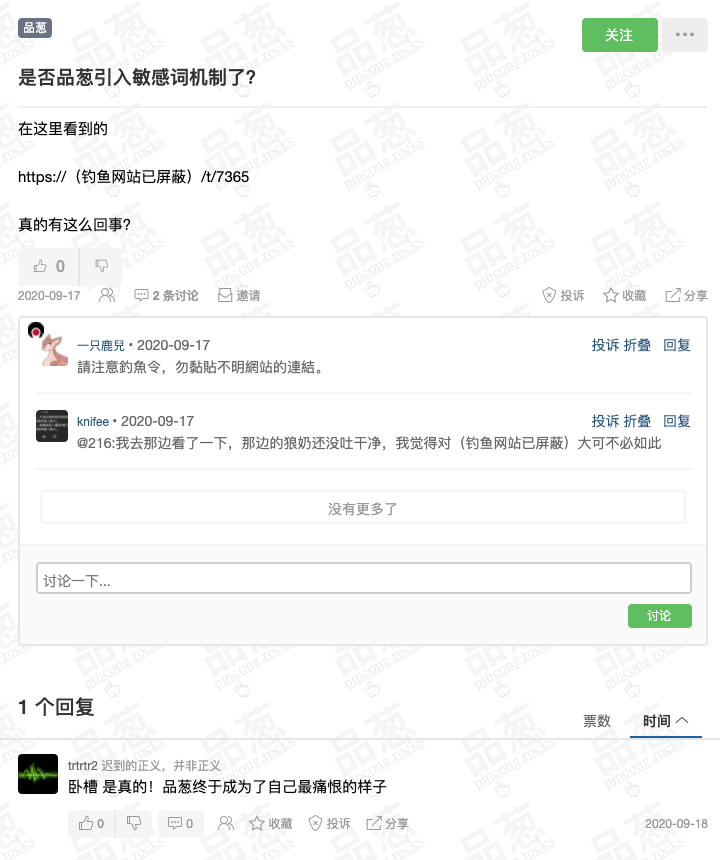Upvote the question with thumbs-up icon

48,266
